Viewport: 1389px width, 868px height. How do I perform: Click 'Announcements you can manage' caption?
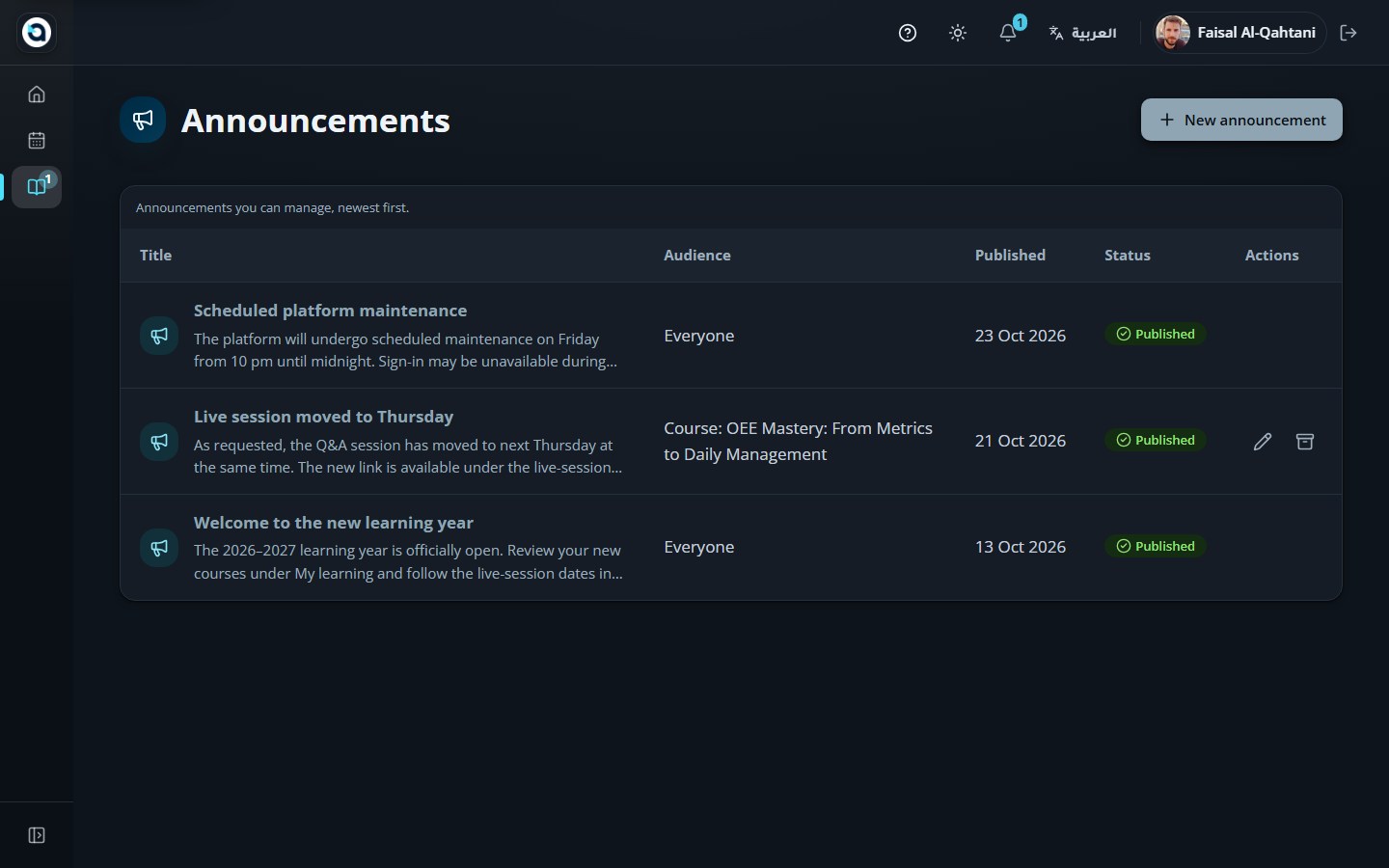[x=272, y=207]
